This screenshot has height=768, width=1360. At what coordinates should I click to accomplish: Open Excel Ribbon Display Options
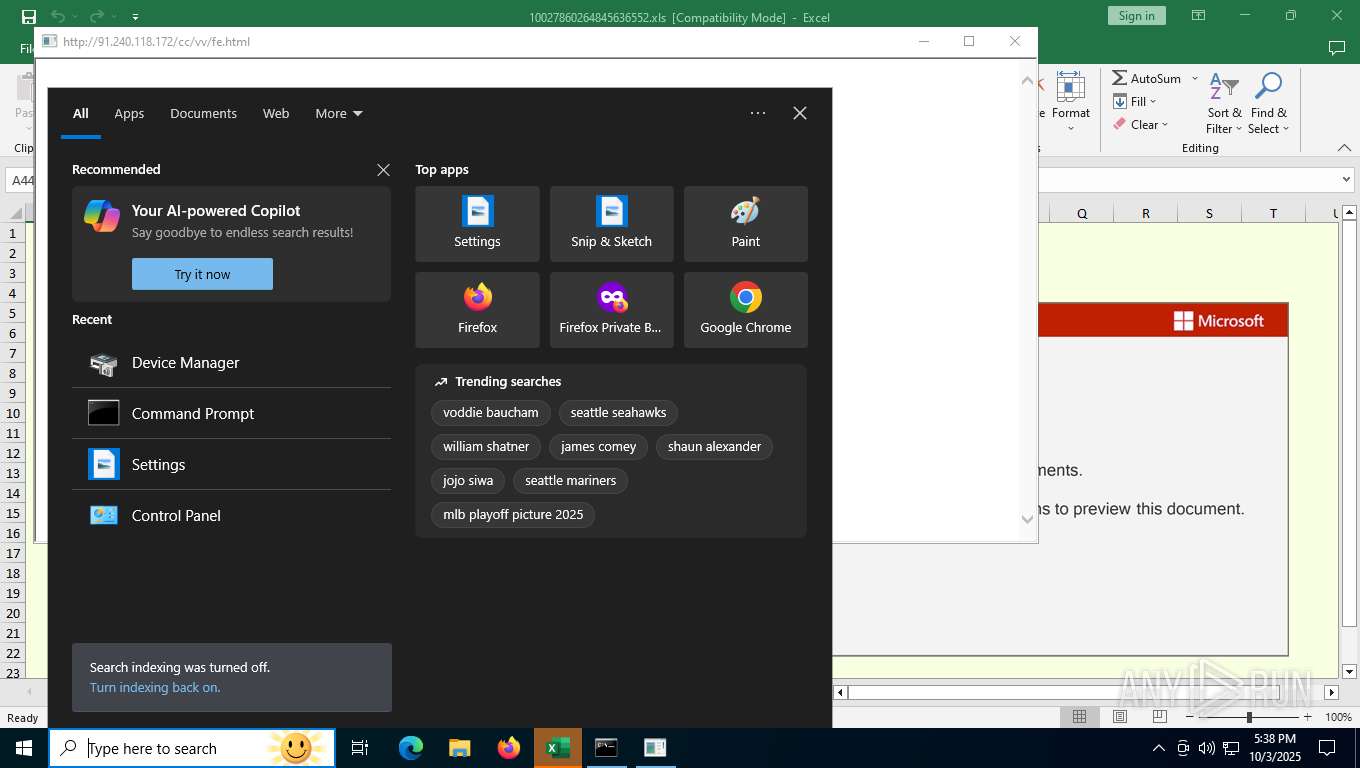coord(1198,15)
